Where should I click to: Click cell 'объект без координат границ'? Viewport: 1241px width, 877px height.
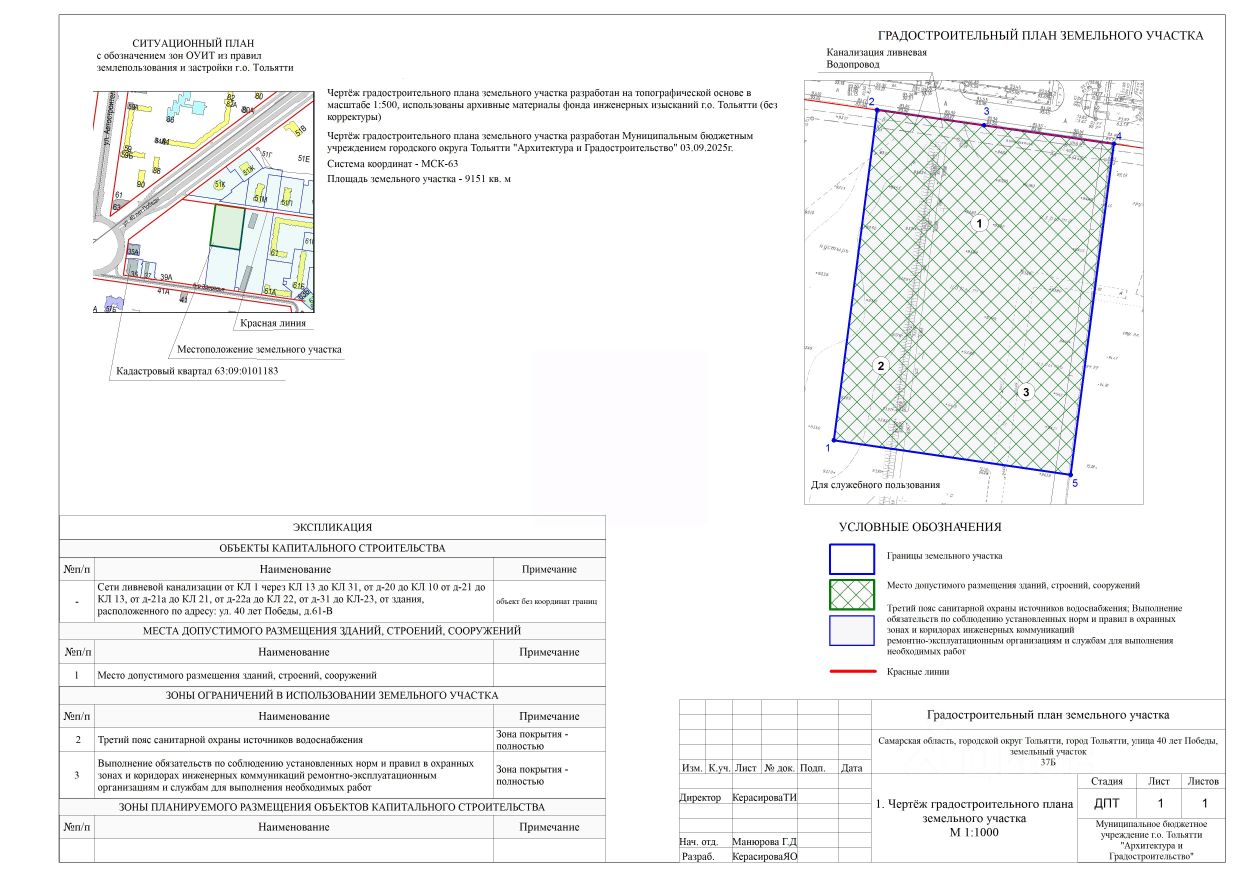tap(546, 603)
